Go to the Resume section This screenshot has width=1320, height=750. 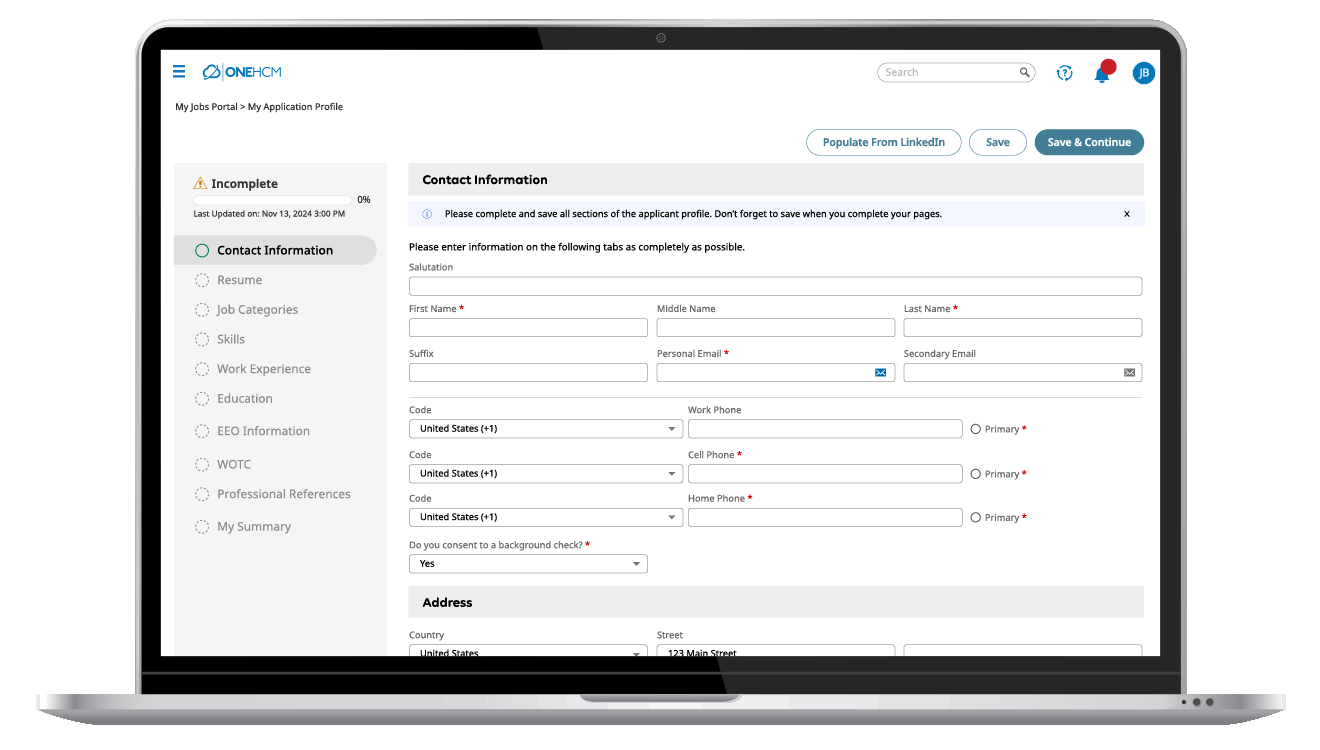(239, 280)
